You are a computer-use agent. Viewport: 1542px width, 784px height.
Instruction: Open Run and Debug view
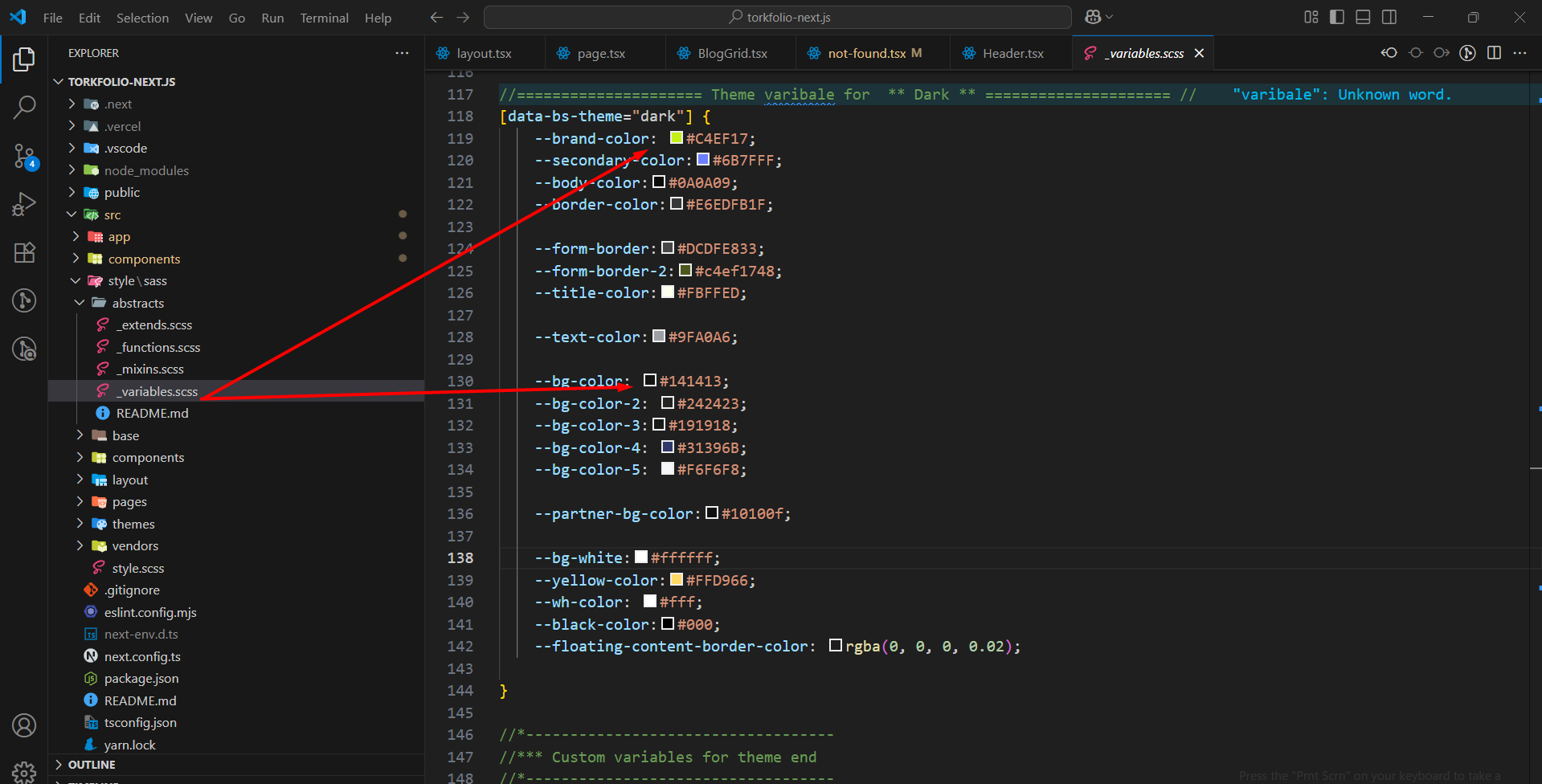(24, 204)
